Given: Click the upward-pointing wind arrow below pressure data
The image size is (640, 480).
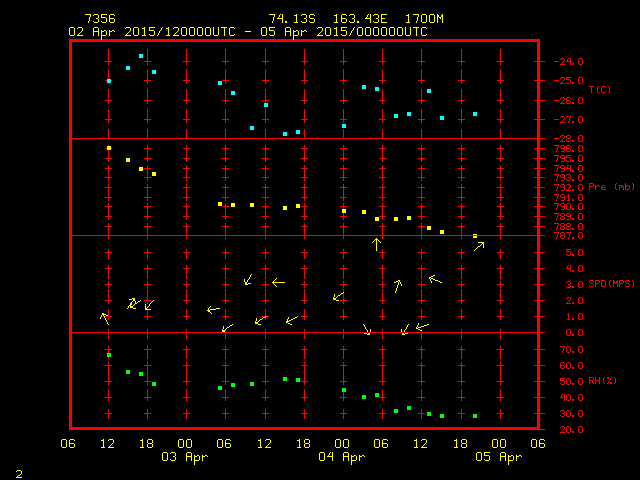Looking at the screenshot, I should (377, 244).
